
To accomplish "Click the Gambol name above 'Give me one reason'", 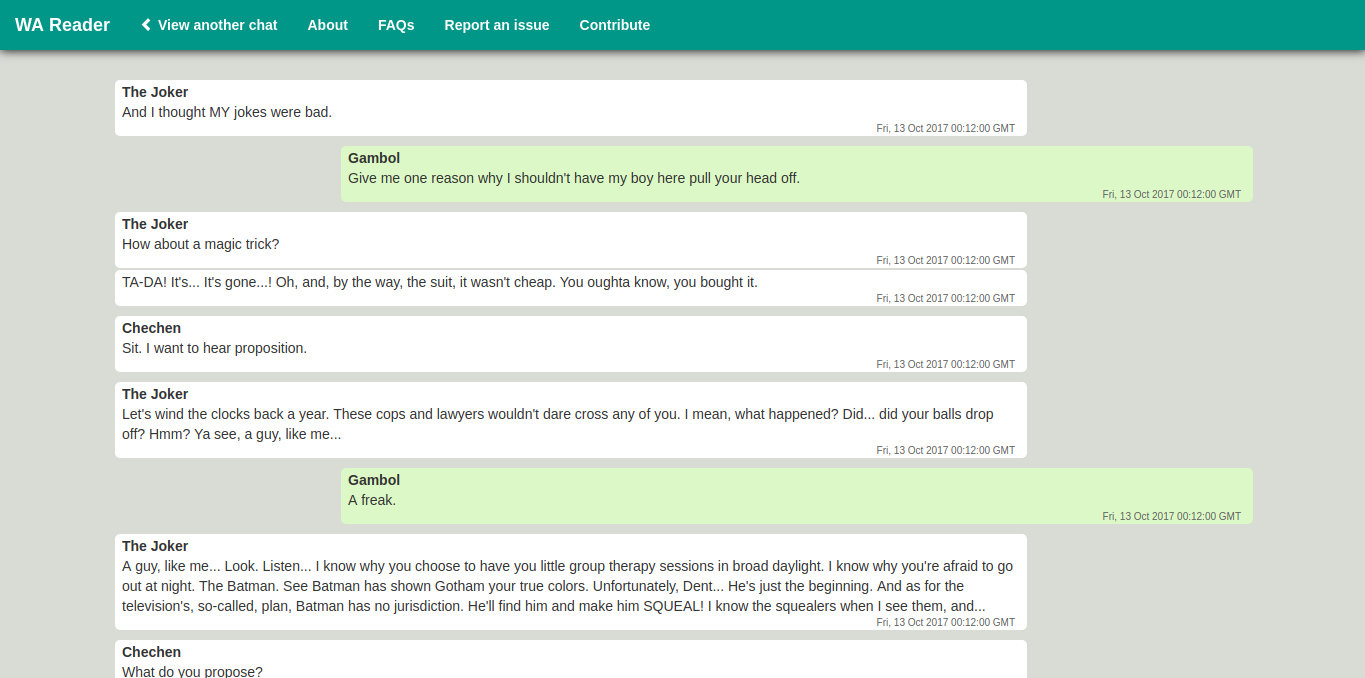I will click(374, 158).
